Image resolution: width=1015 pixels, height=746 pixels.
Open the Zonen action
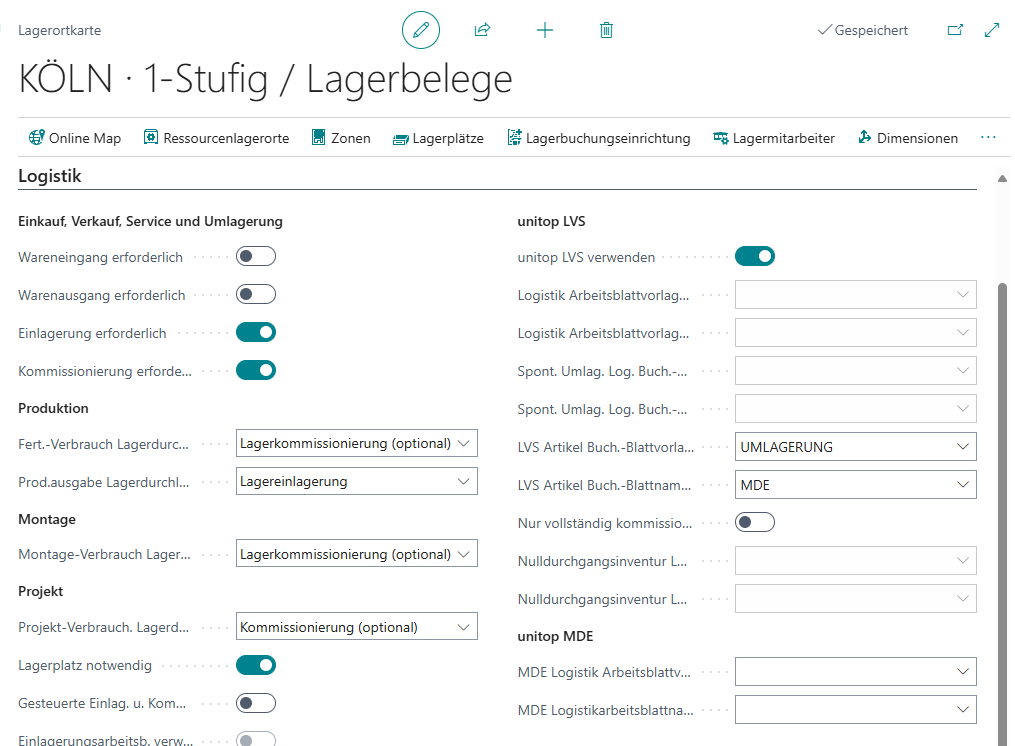[x=340, y=137]
